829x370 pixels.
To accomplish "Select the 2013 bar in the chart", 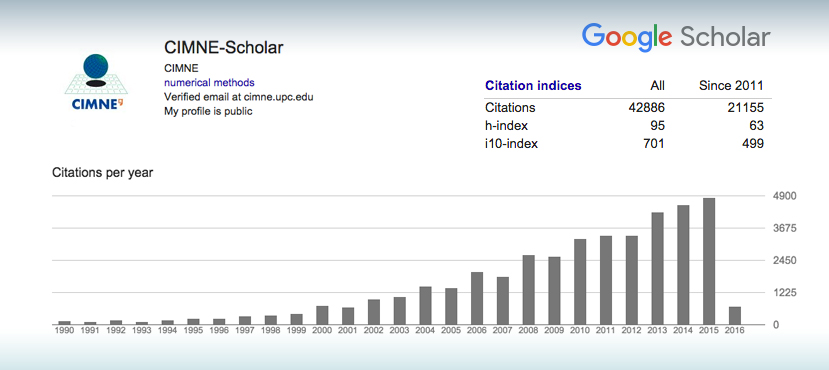I will pos(657,269).
